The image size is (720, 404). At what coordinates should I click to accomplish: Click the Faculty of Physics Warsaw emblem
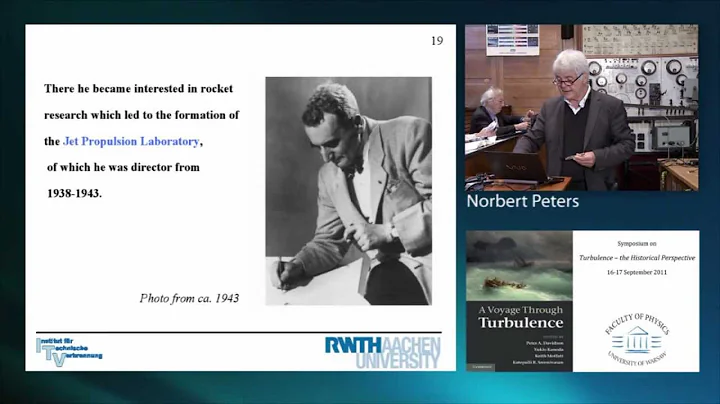point(636,340)
